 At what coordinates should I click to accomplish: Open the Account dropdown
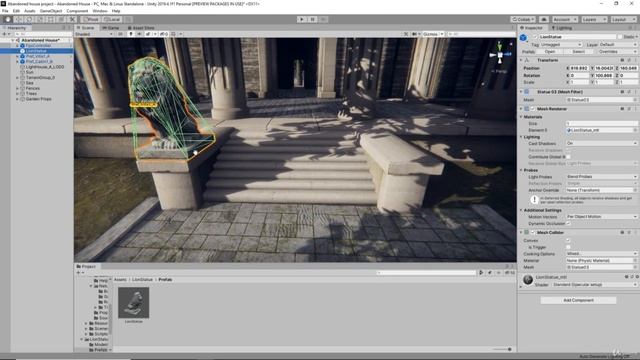point(565,19)
